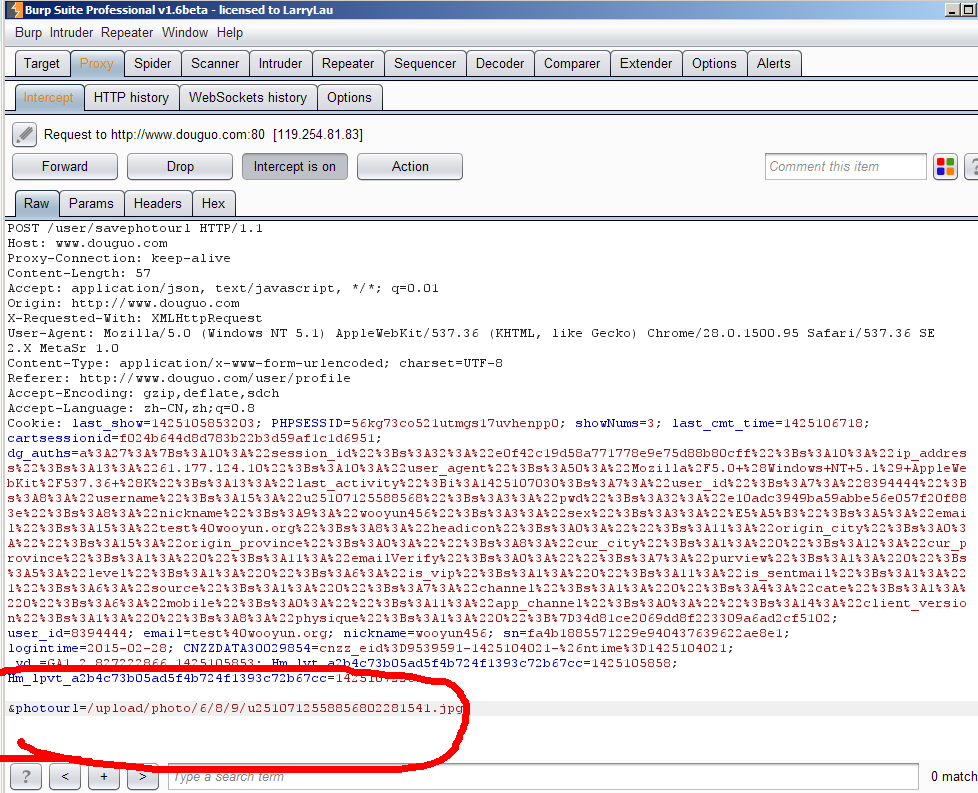Click the Burp Suite title bar logo
The width and height of the screenshot is (978, 793).
tap(14, 9)
